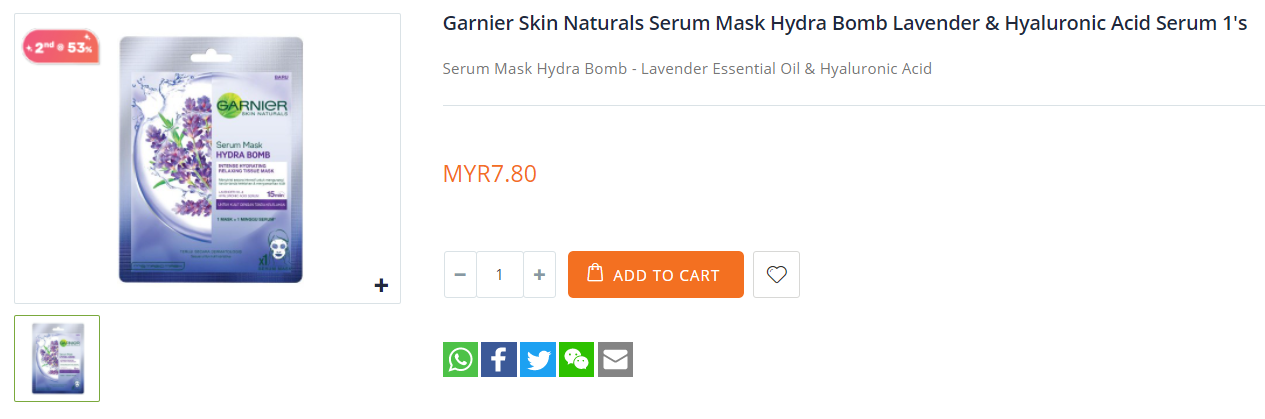Click the green Garnier logo on the package
Image resolution: width=1265 pixels, height=419 pixels.
(x=252, y=107)
